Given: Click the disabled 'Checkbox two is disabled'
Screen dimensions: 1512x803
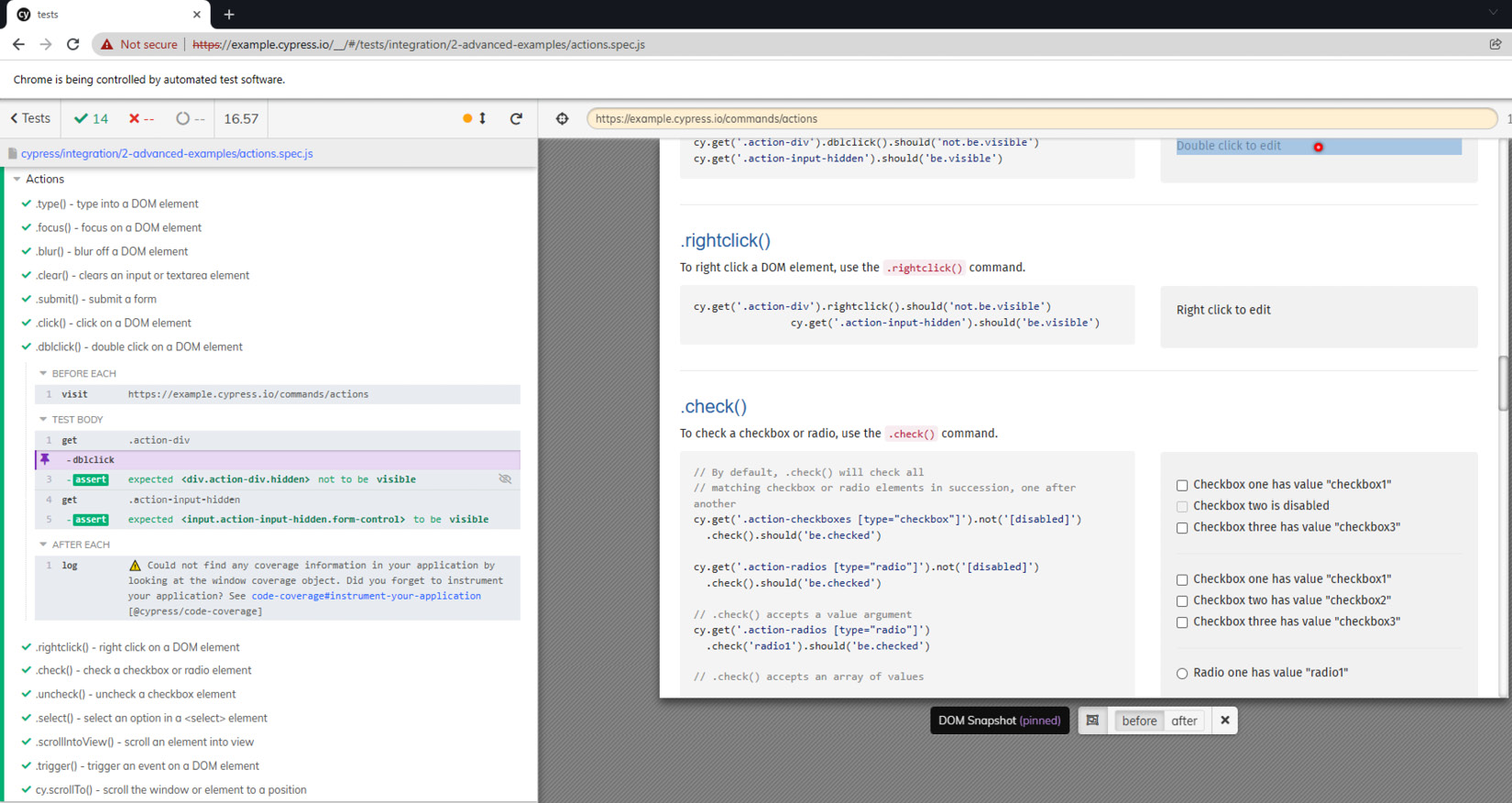Looking at the screenshot, I should point(1182,506).
